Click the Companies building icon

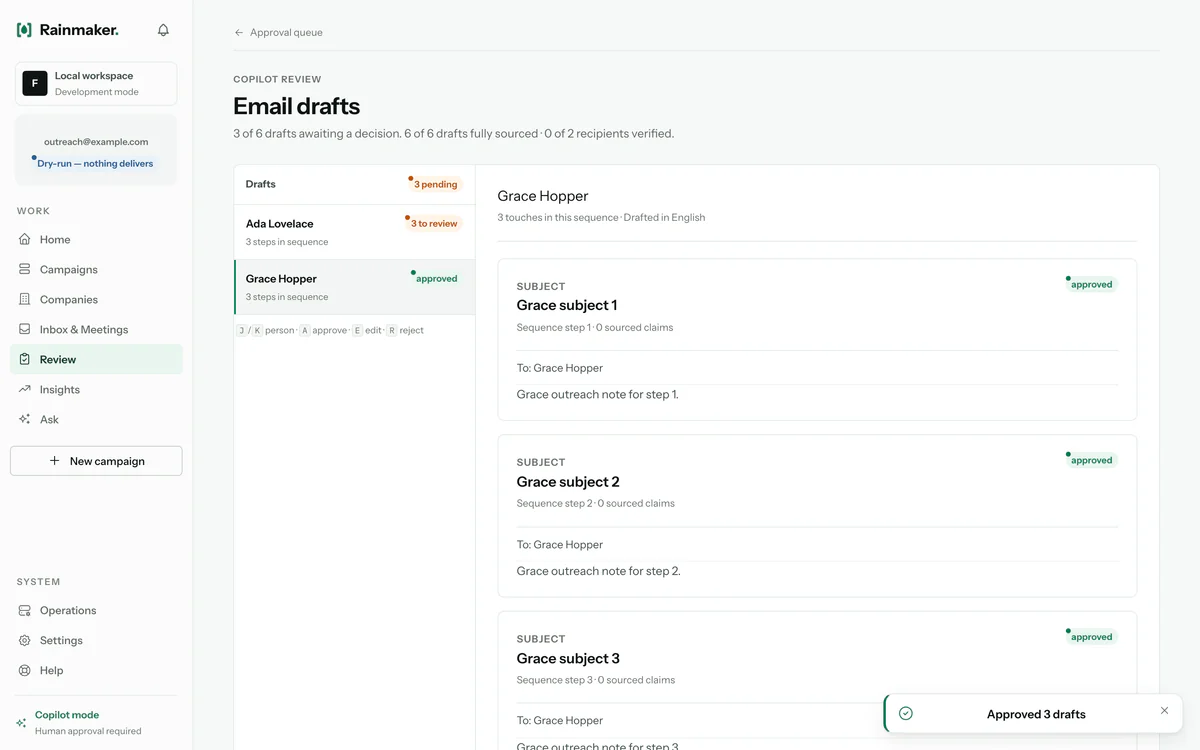point(25,299)
